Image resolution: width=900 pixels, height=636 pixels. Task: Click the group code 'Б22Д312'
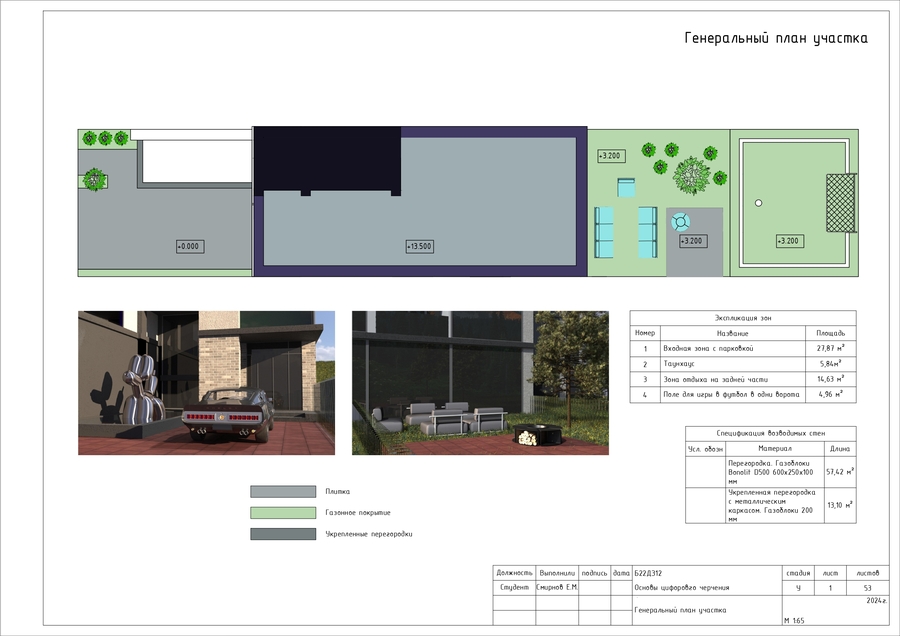pos(648,573)
